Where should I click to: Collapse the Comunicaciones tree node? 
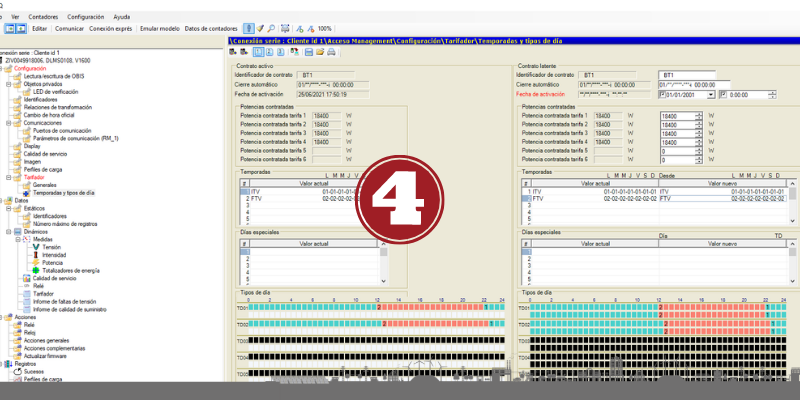9,123
